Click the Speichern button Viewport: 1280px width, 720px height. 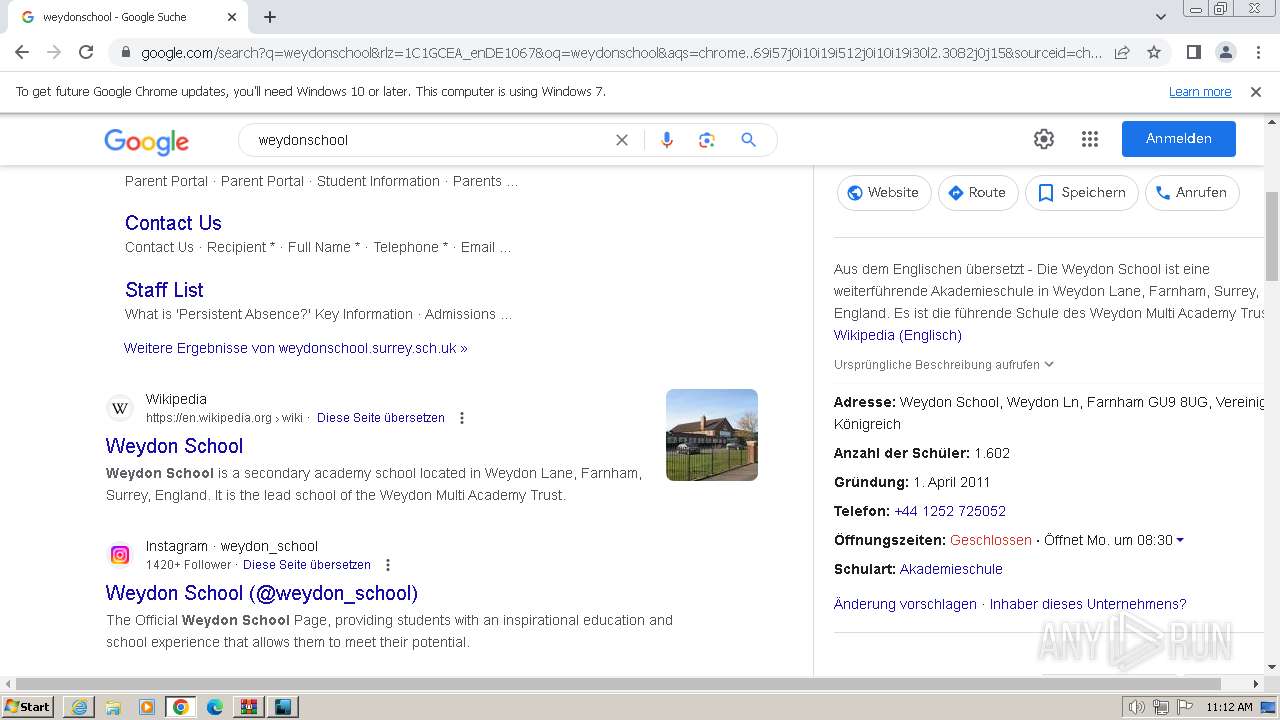click(x=1082, y=193)
